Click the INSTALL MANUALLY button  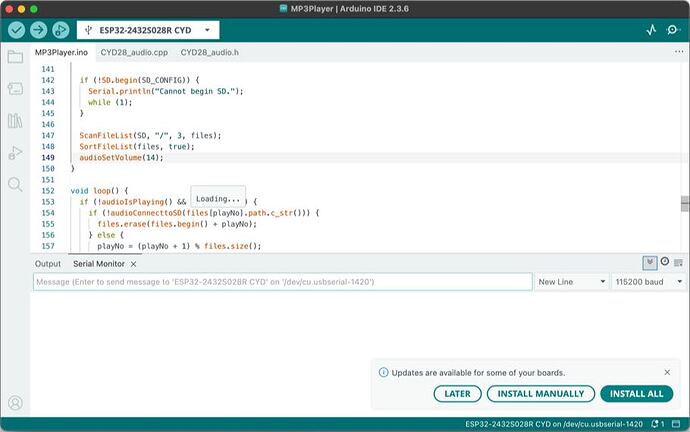541,394
